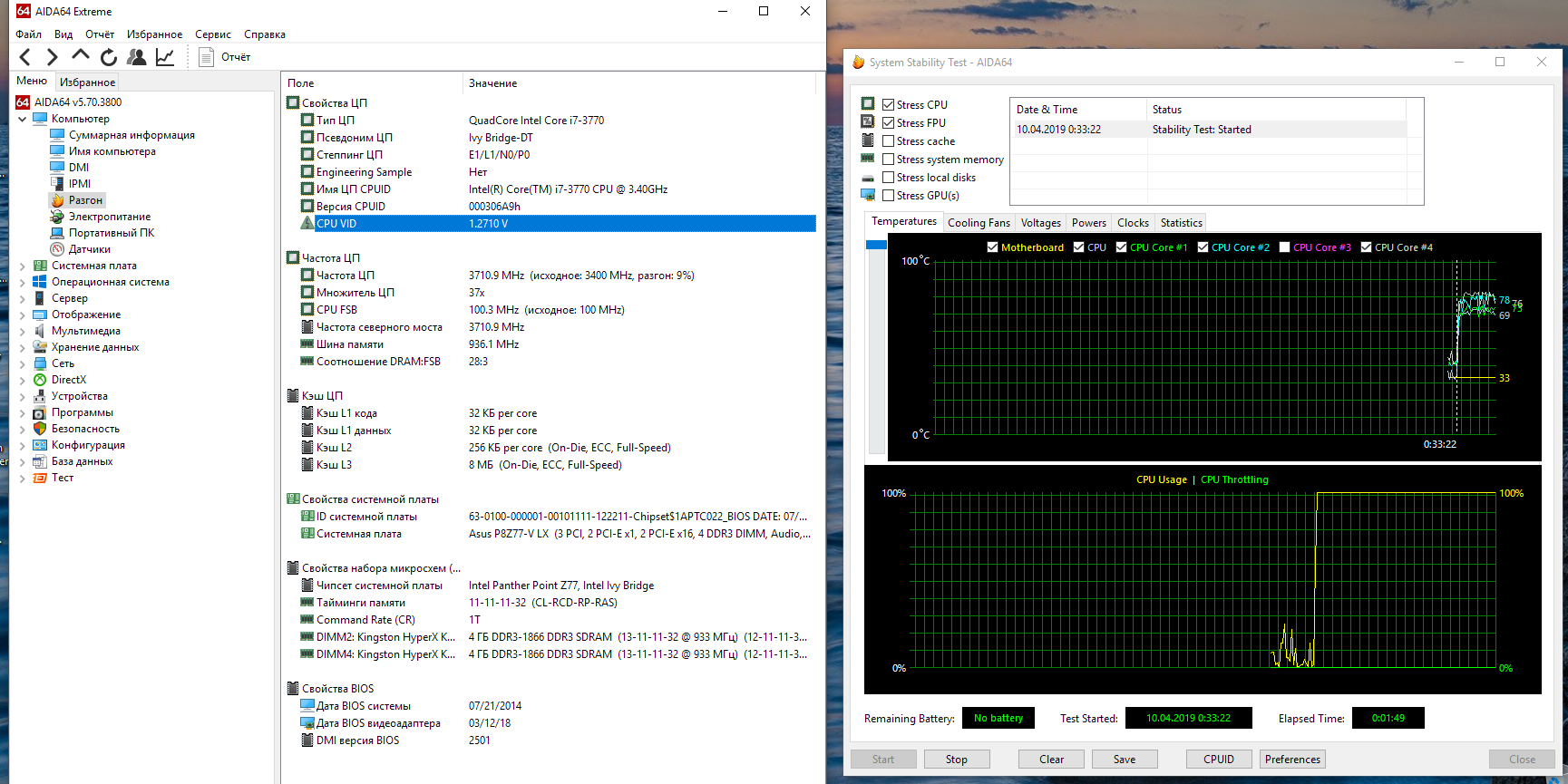The width and height of the screenshot is (1568, 784).
Task: Enable the Stress GPU(s) checkbox
Action: [x=889, y=196]
